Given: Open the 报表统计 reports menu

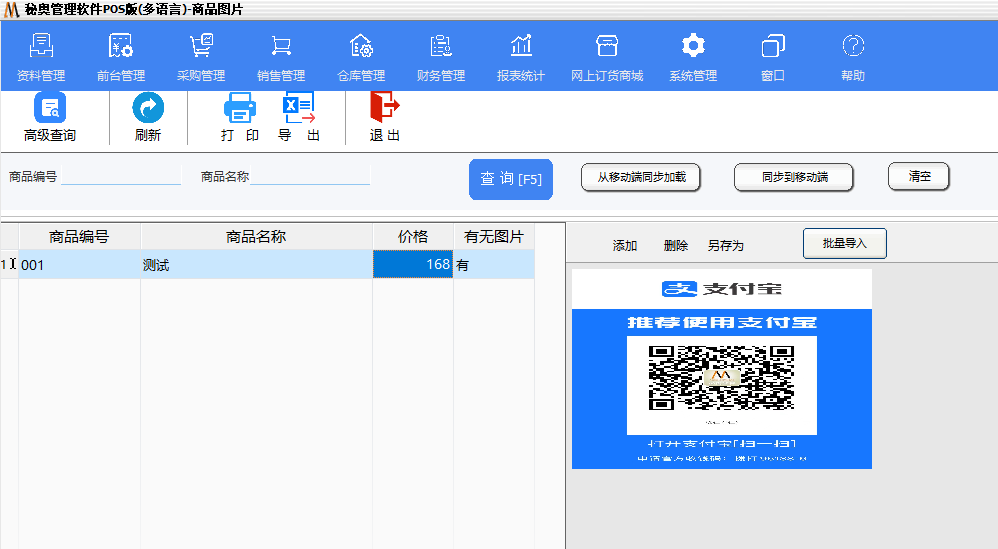Looking at the screenshot, I should click(x=521, y=57).
